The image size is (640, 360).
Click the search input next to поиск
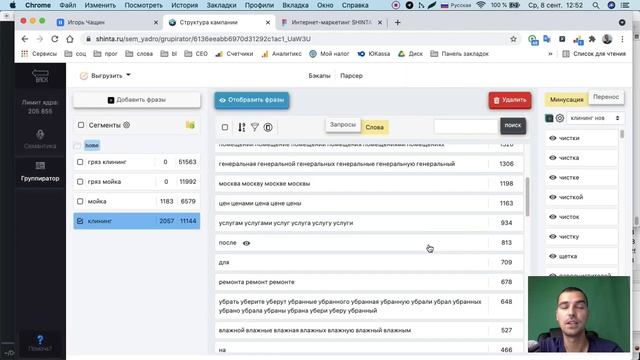click(467, 127)
